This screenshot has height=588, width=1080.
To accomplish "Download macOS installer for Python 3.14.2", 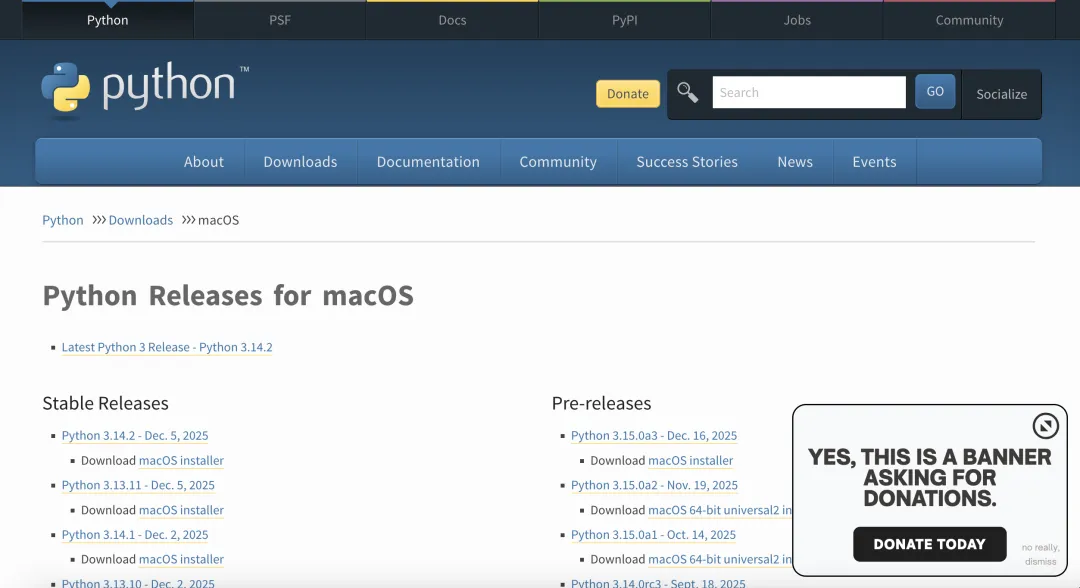I will tap(181, 461).
